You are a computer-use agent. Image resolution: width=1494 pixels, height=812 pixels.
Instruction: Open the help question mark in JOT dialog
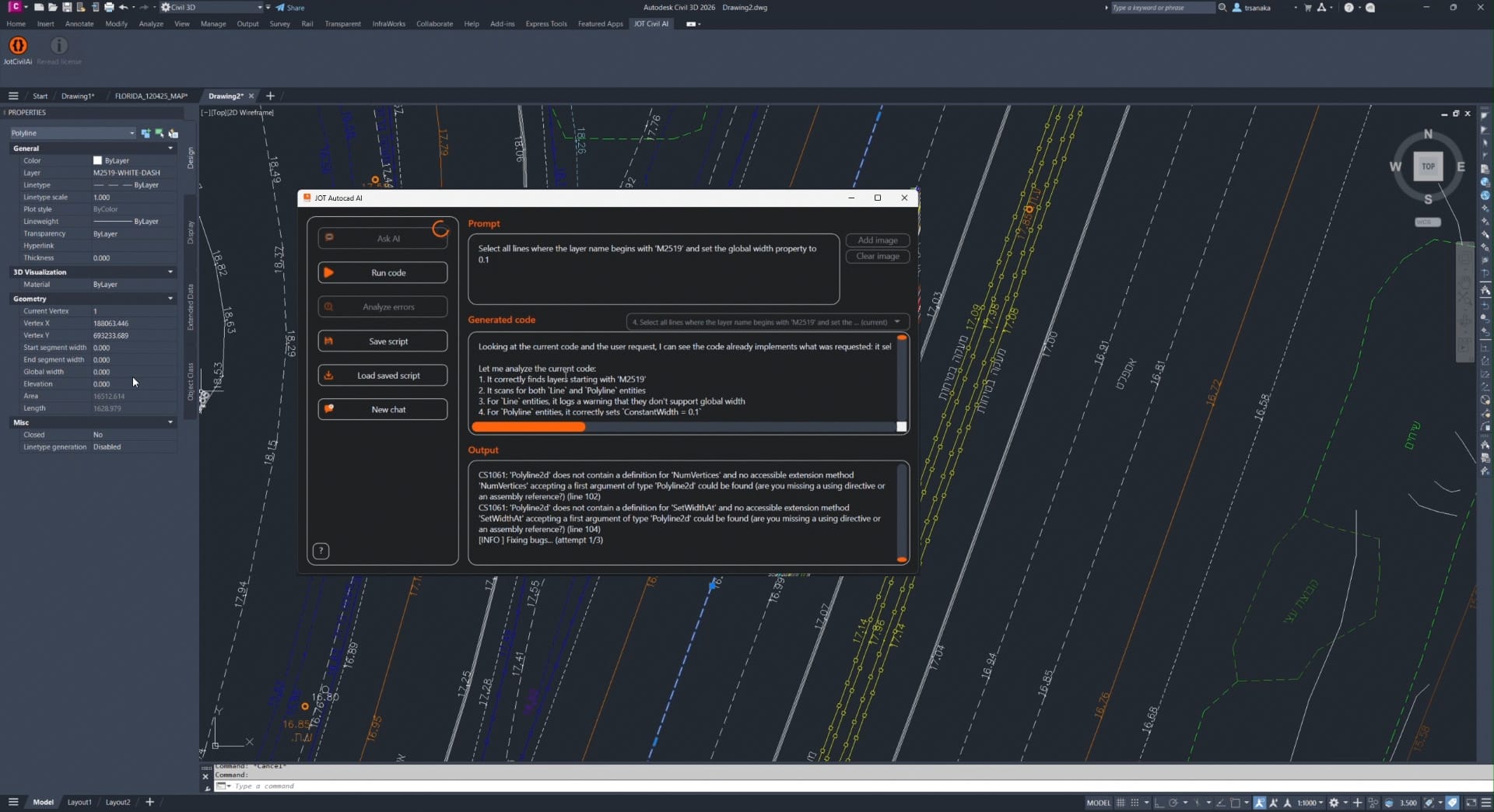321,551
